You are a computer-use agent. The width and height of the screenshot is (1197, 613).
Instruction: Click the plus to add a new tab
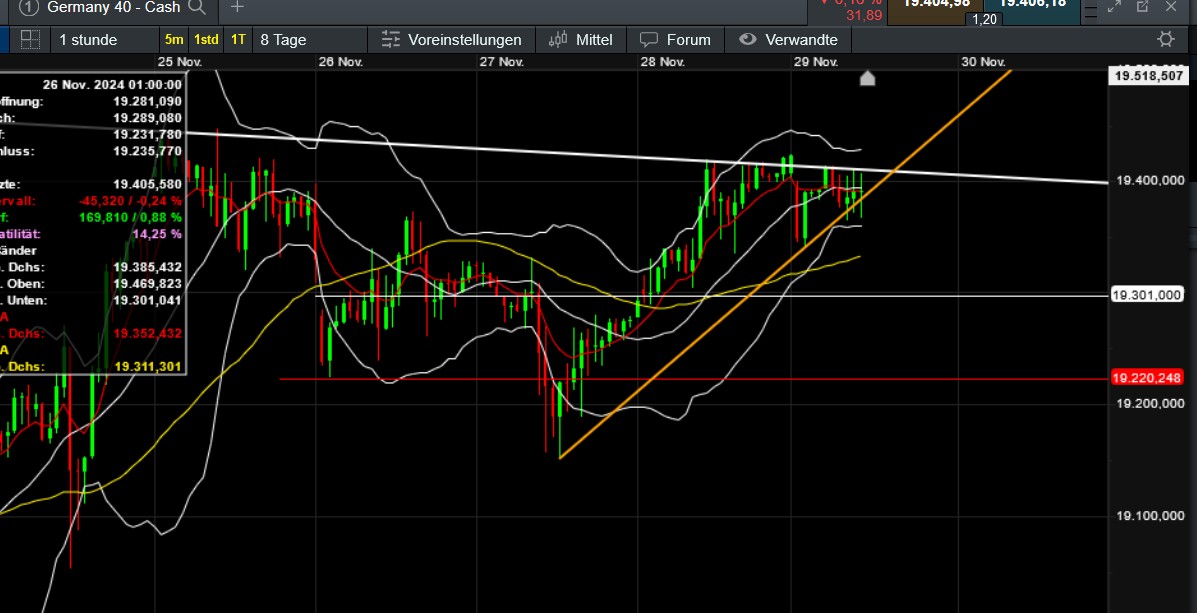236,8
